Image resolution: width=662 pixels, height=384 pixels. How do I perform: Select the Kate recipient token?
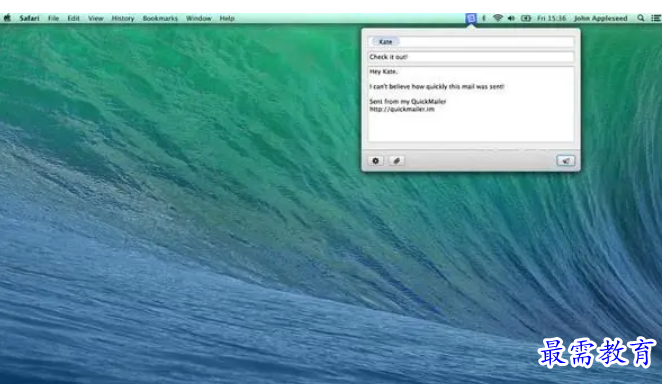click(x=385, y=42)
